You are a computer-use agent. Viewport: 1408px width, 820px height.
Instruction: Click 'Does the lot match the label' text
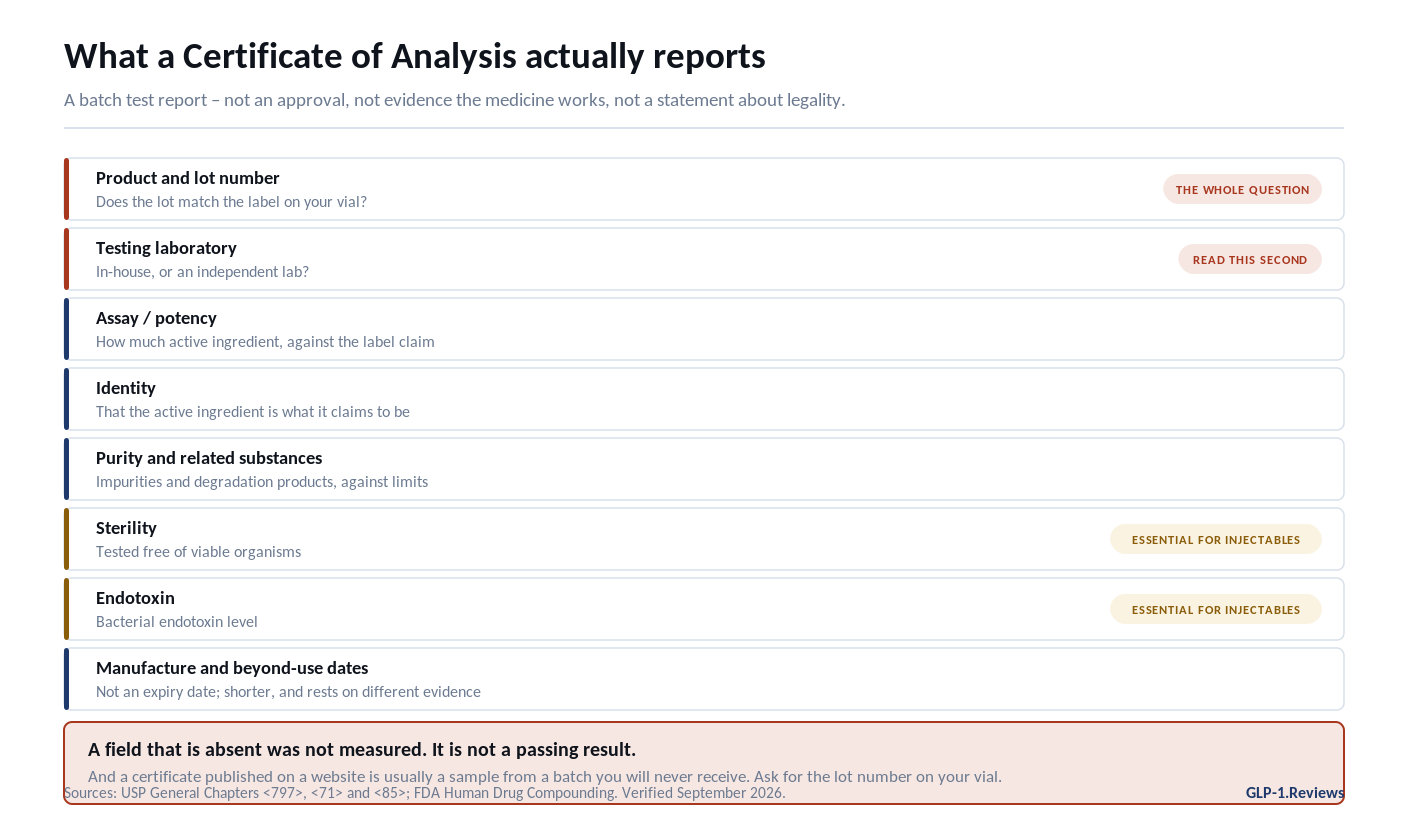[231, 201]
